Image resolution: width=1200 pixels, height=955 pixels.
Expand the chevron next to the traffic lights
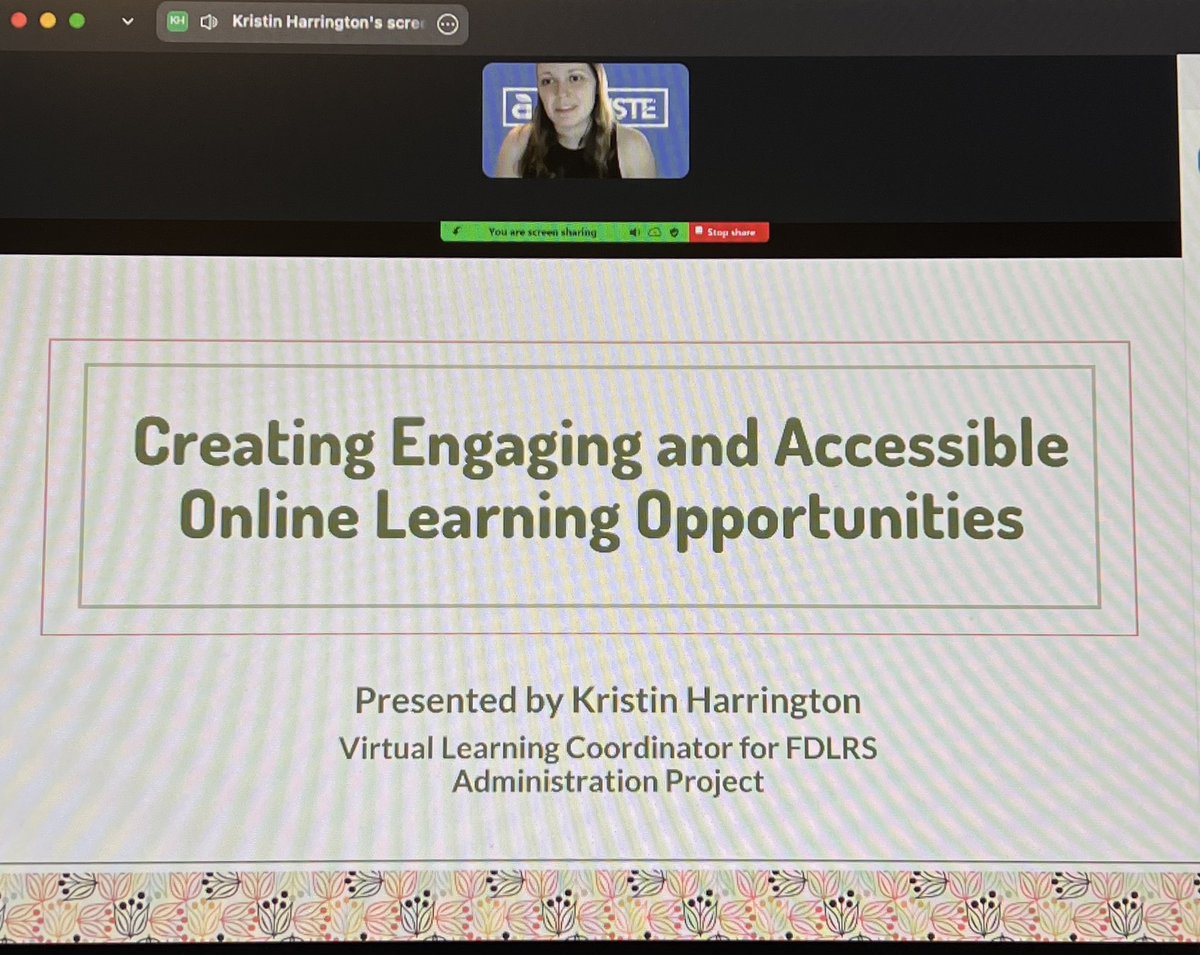coord(127,20)
